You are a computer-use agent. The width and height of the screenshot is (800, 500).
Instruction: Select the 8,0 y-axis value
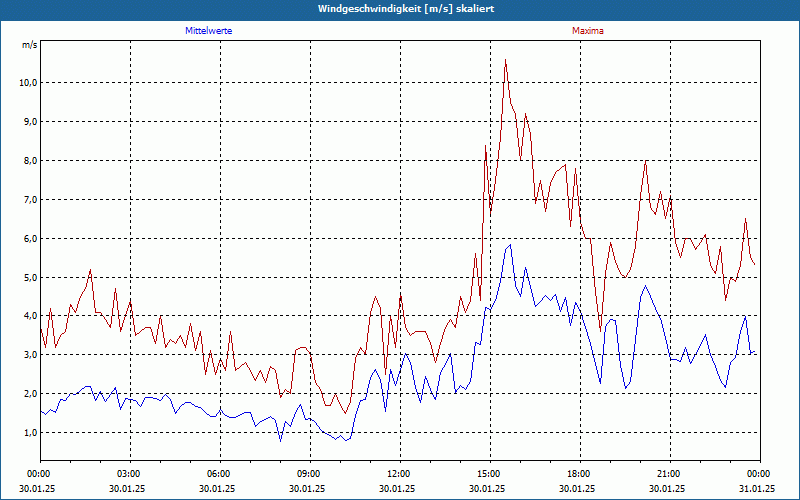[30, 161]
